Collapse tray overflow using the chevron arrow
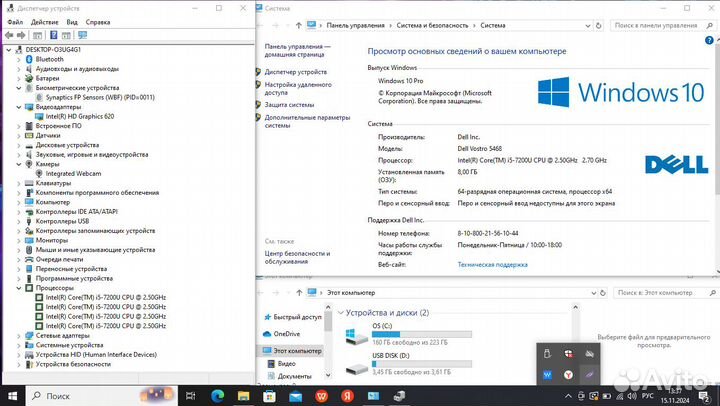The width and height of the screenshot is (720, 406). click(x=568, y=396)
